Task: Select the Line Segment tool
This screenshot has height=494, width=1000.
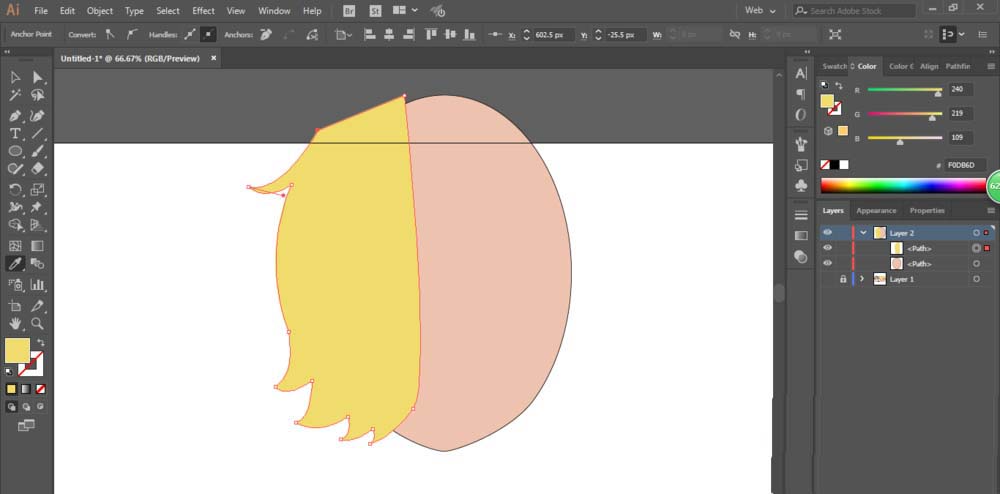Action: click(x=38, y=133)
